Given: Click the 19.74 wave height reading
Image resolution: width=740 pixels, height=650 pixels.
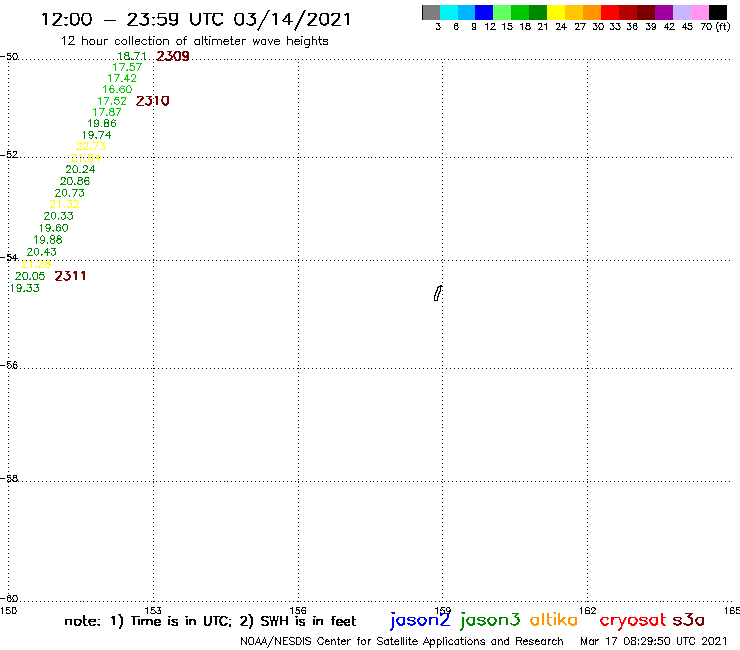Looking at the screenshot, I should tap(96, 135).
